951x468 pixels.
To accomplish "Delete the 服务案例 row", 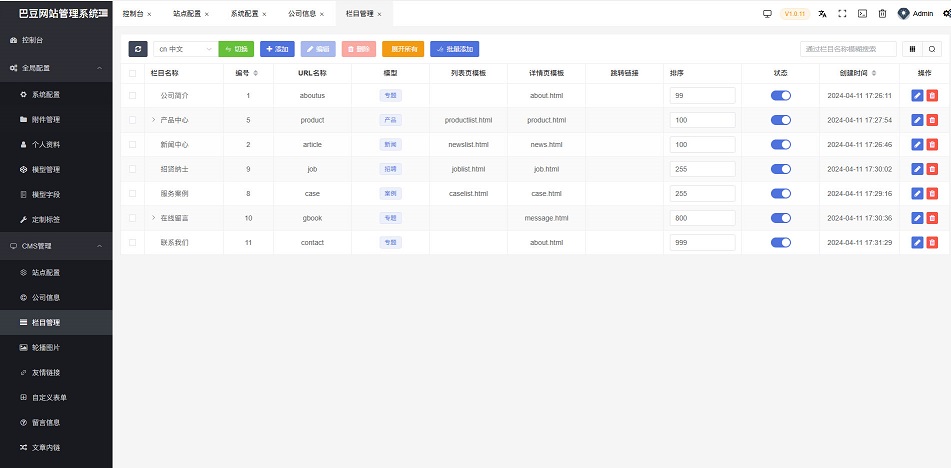I will point(932,193).
